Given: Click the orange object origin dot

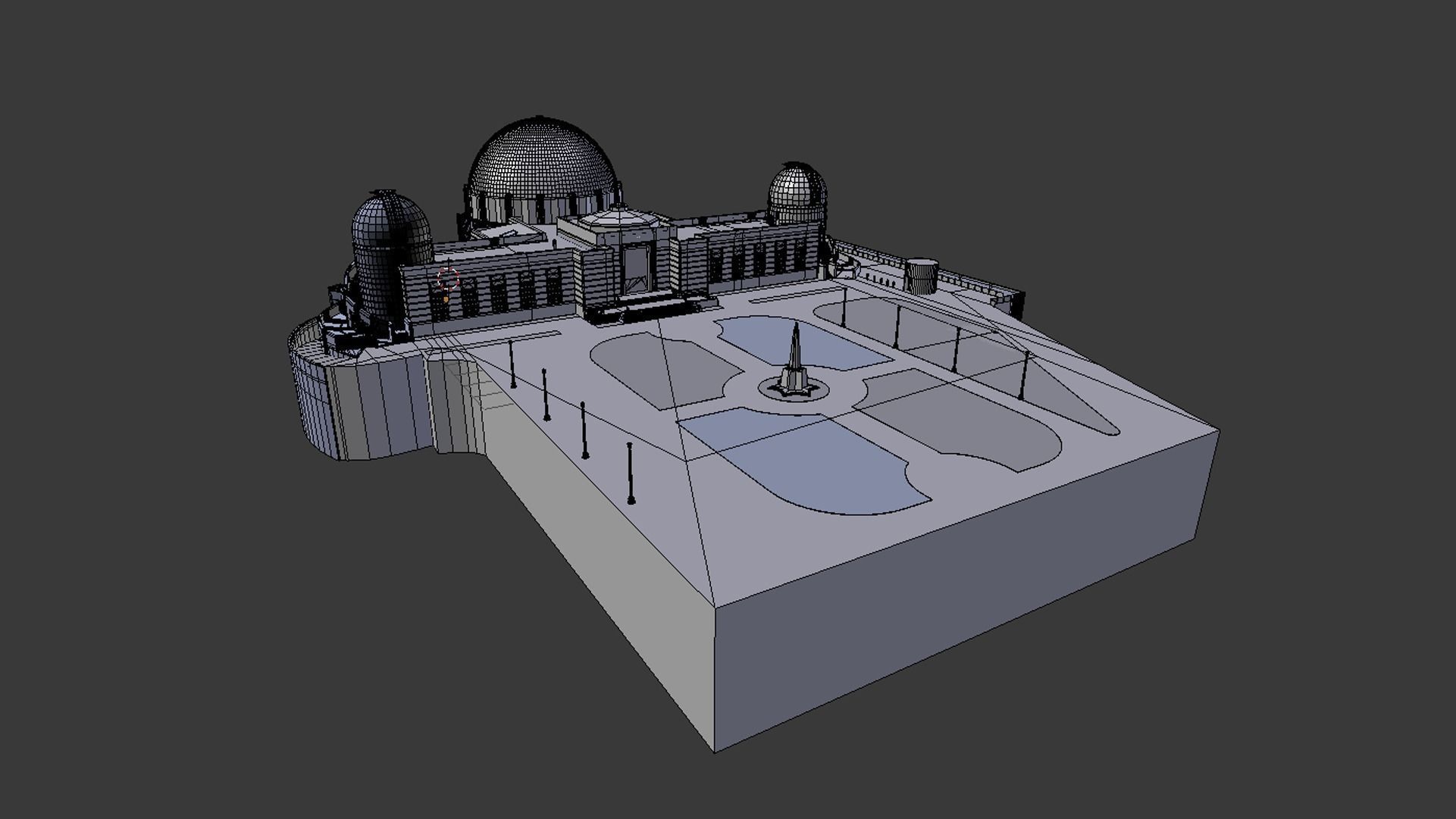Looking at the screenshot, I should [x=446, y=299].
